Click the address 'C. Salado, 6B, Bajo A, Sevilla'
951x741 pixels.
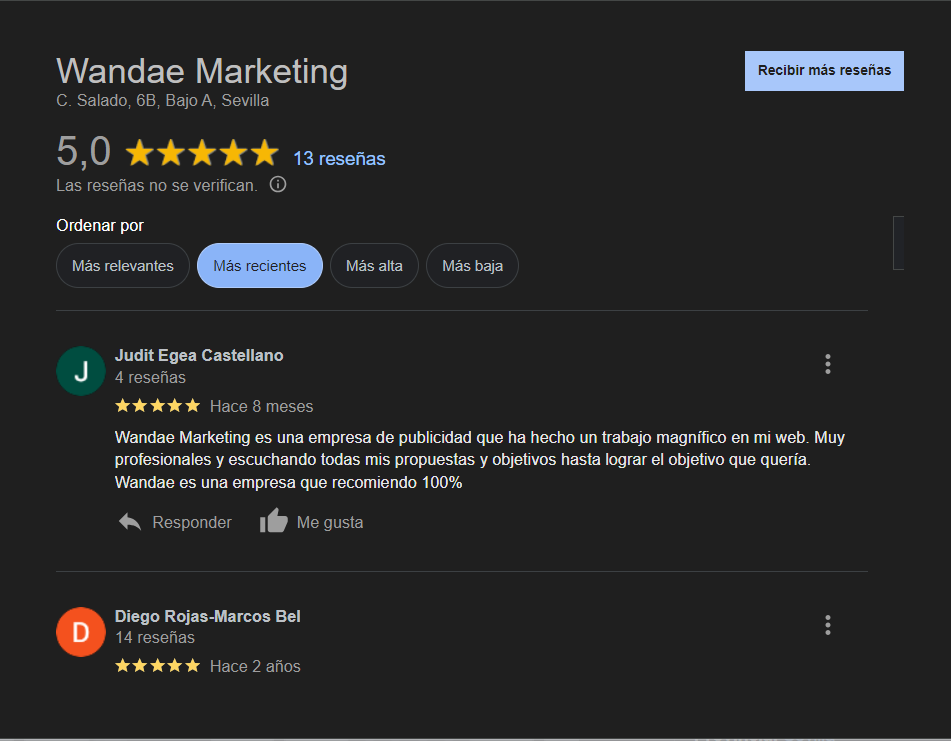point(163,101)
